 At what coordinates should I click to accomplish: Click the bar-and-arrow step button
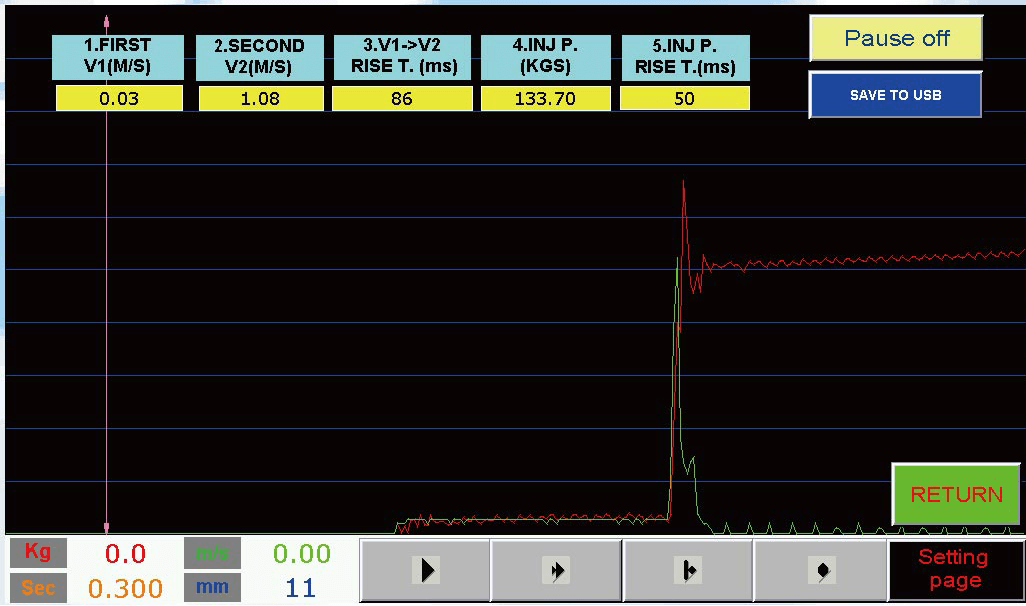(688, 570)
